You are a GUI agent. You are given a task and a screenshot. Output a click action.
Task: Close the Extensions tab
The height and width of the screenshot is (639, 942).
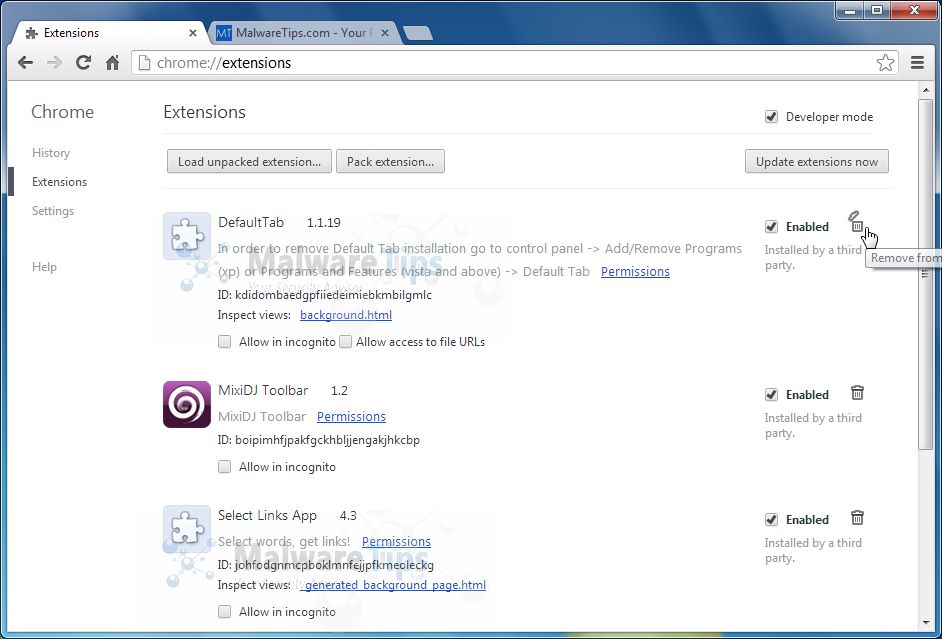[193, 33]
